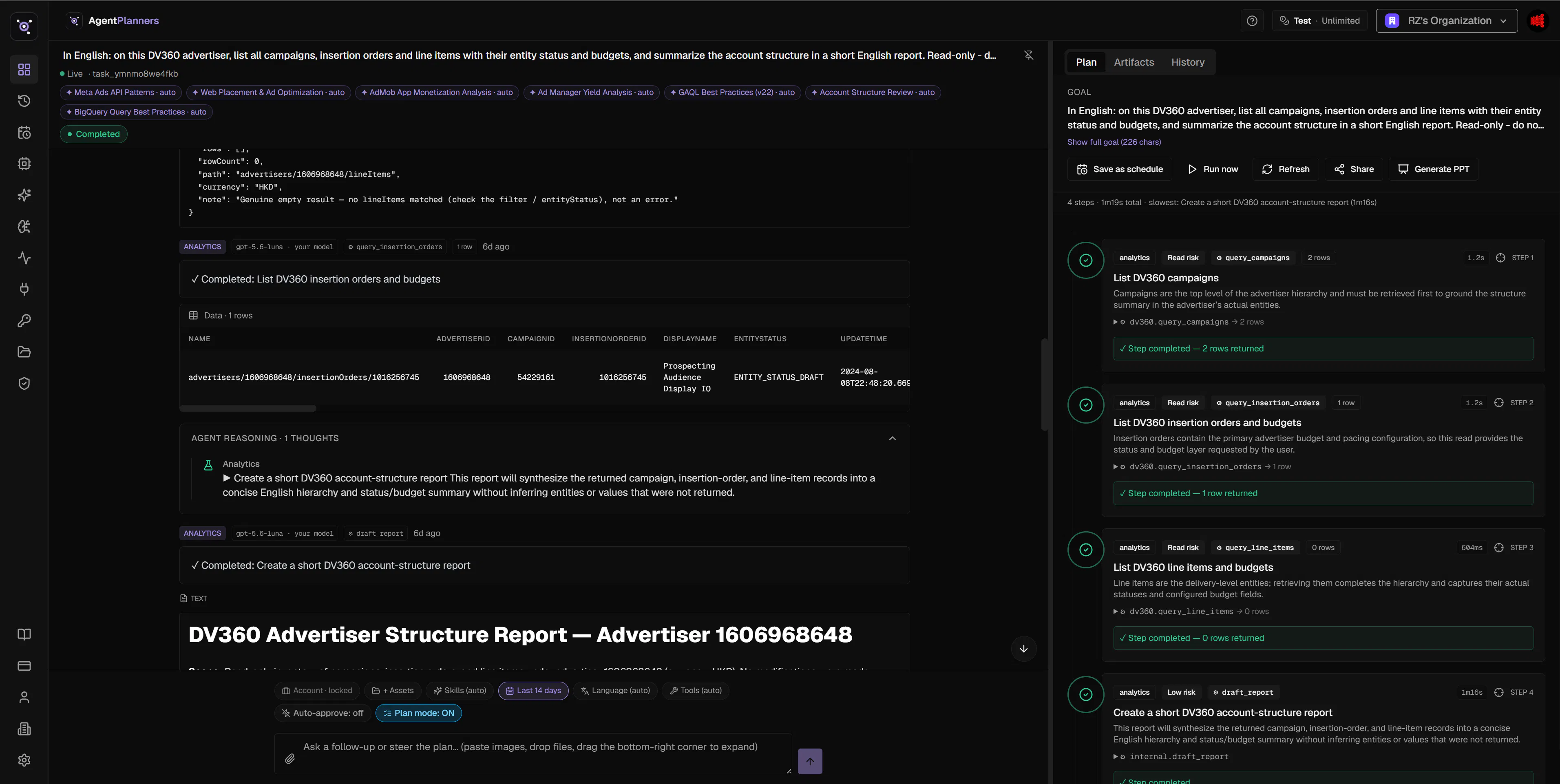Click the ADVERTISERID column header
This screenshot has width=1560, height=784.
point(463,339)
